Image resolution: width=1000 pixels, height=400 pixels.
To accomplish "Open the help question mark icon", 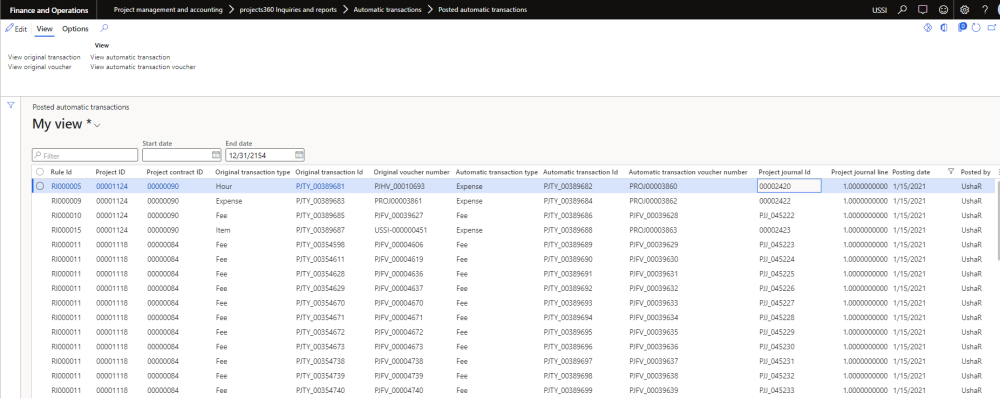I will tap(984, 9).
